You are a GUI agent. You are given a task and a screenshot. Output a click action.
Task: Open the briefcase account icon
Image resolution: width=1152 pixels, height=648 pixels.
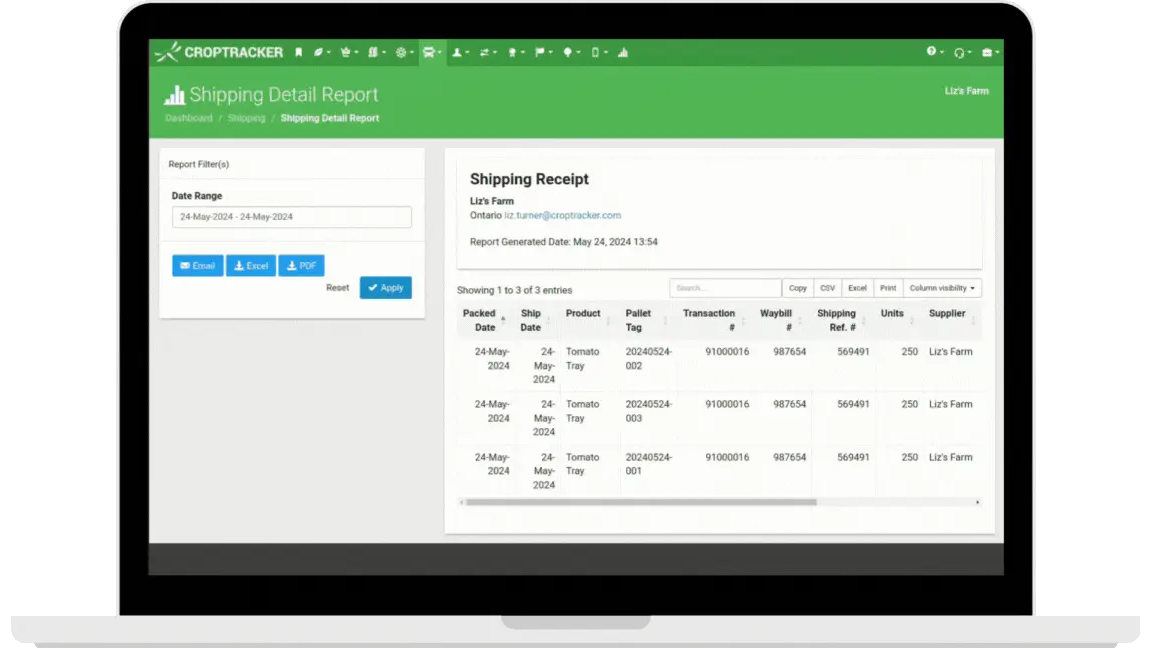990,52
